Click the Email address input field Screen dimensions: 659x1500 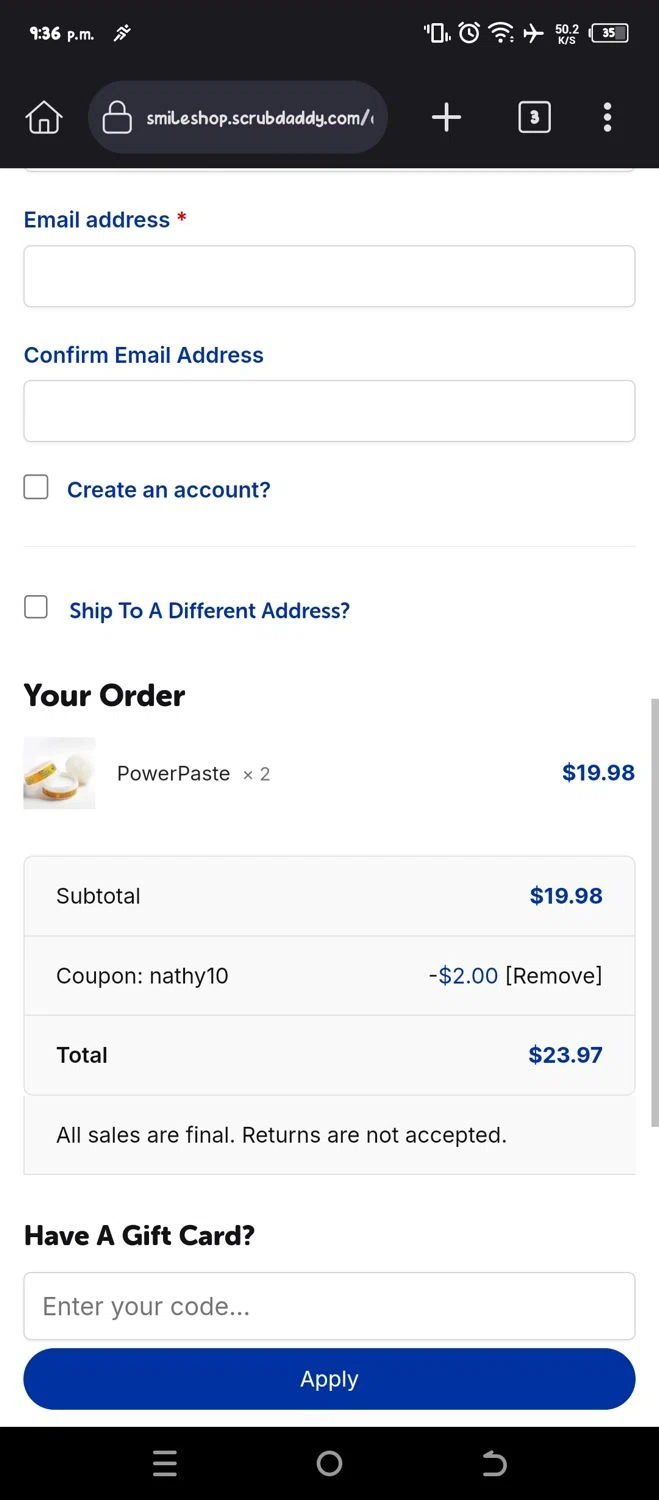click(x=329, y=276)
